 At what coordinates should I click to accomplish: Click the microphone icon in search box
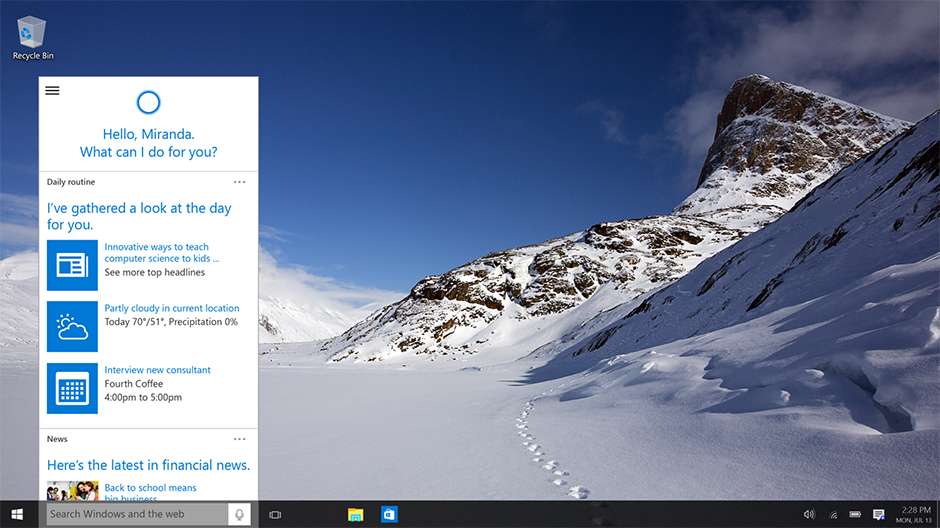point(239,514)
